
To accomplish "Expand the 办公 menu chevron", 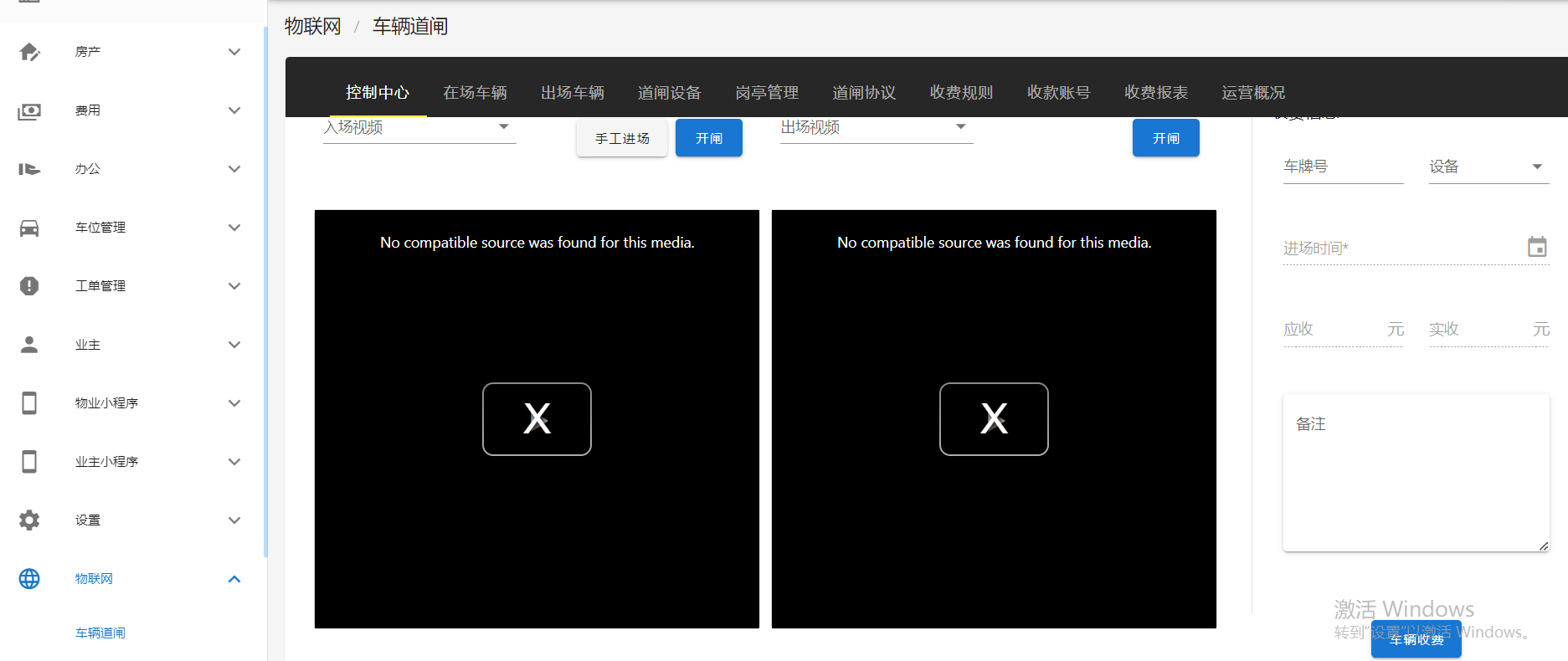I will click(234, 169).
